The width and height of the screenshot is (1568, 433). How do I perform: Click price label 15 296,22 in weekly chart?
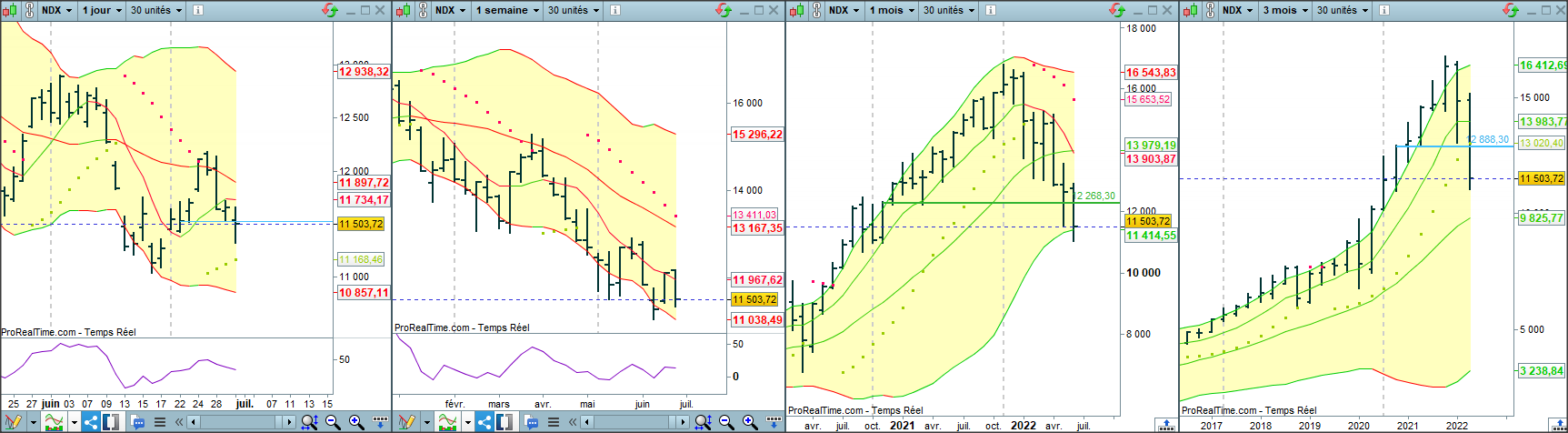(x=757, y=134)
